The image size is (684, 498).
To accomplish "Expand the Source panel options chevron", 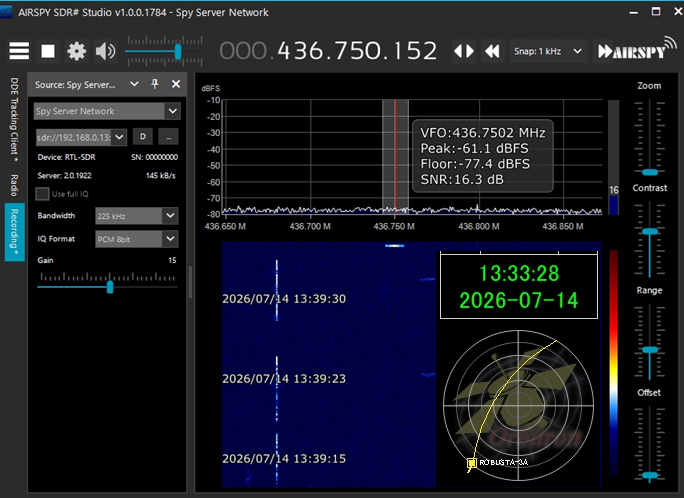I will (134, 84).
